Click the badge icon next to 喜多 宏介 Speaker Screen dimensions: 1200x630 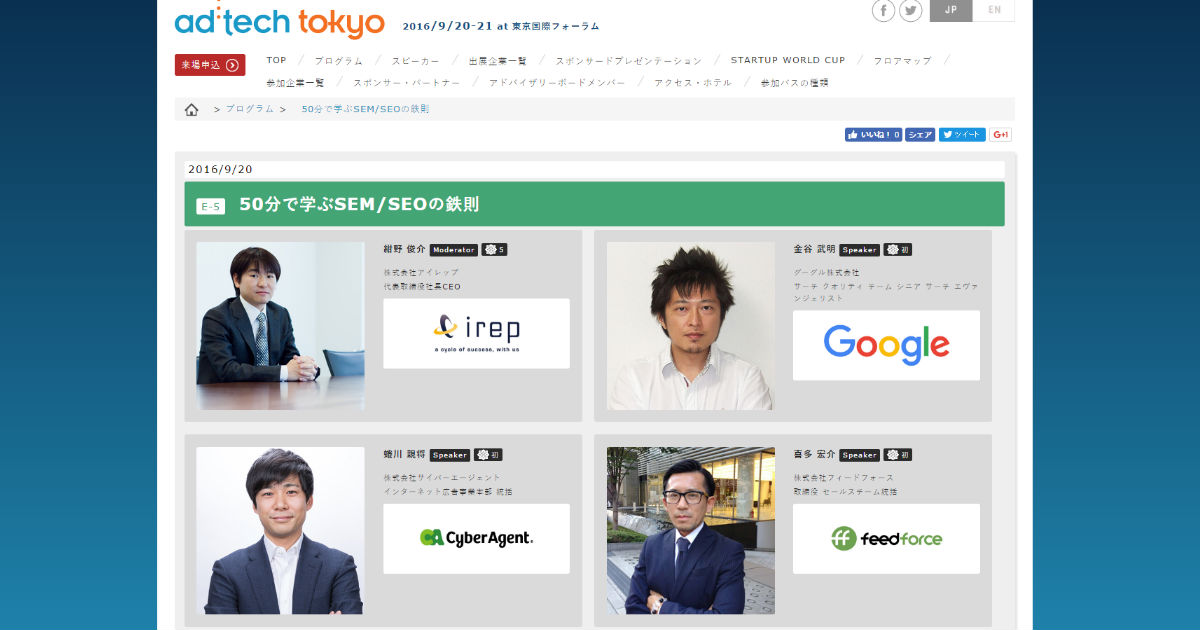(898, 455)
